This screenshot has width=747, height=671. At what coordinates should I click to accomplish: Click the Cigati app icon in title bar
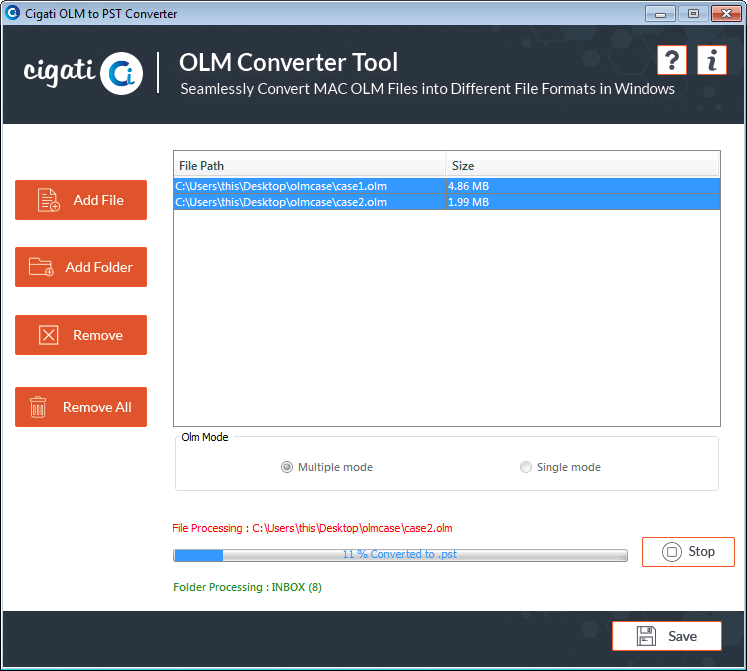[x=12, y=13]
